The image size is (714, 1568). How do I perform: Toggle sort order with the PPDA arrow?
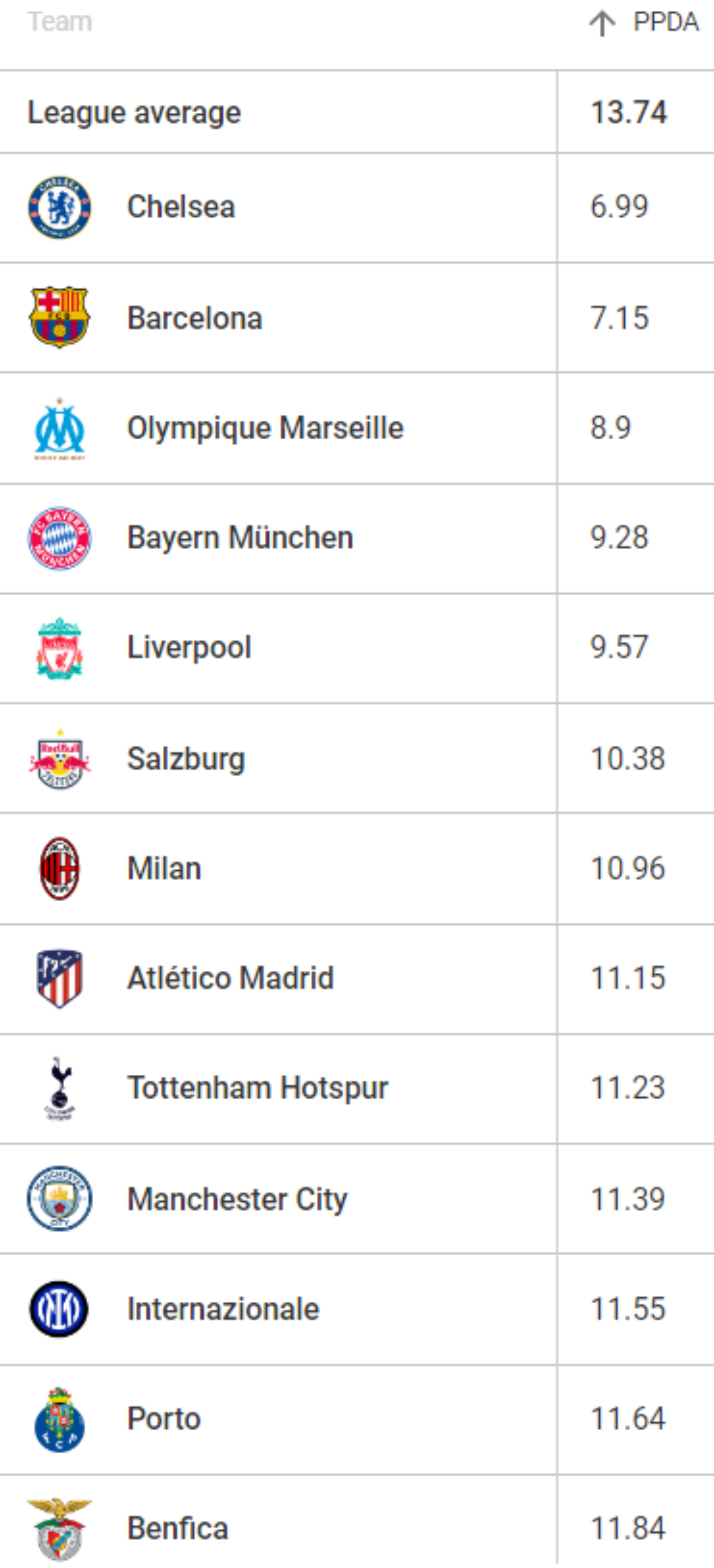602,23
